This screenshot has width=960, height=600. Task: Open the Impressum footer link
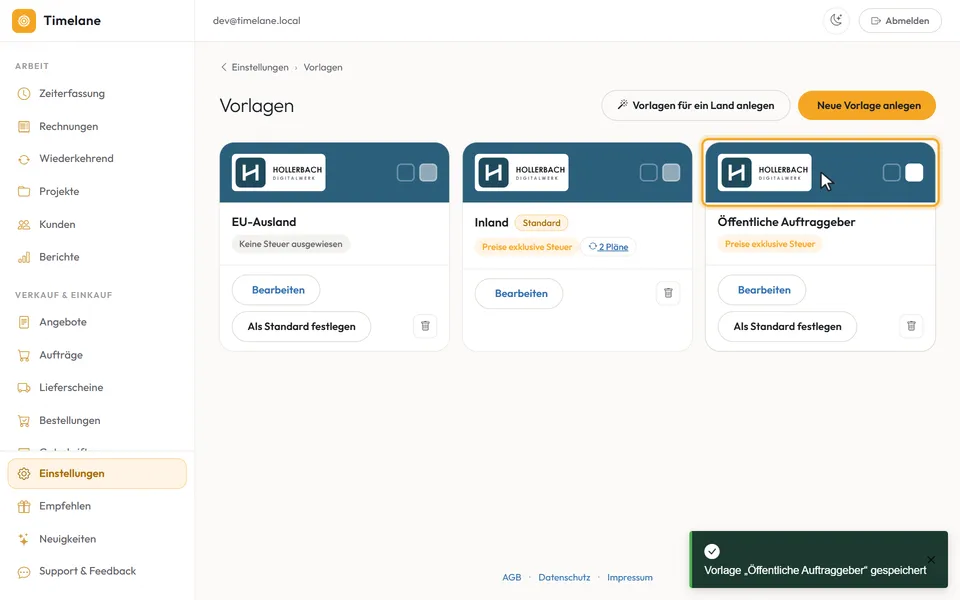pos(630,577)
